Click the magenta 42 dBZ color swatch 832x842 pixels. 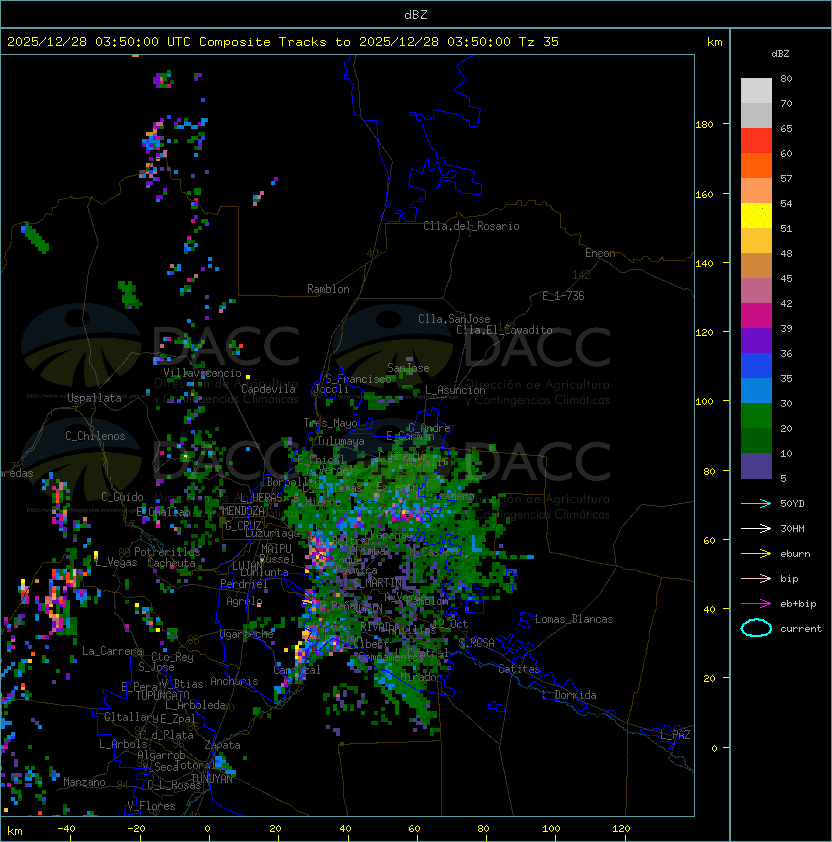pyautogui.click(x=756, y=316)
